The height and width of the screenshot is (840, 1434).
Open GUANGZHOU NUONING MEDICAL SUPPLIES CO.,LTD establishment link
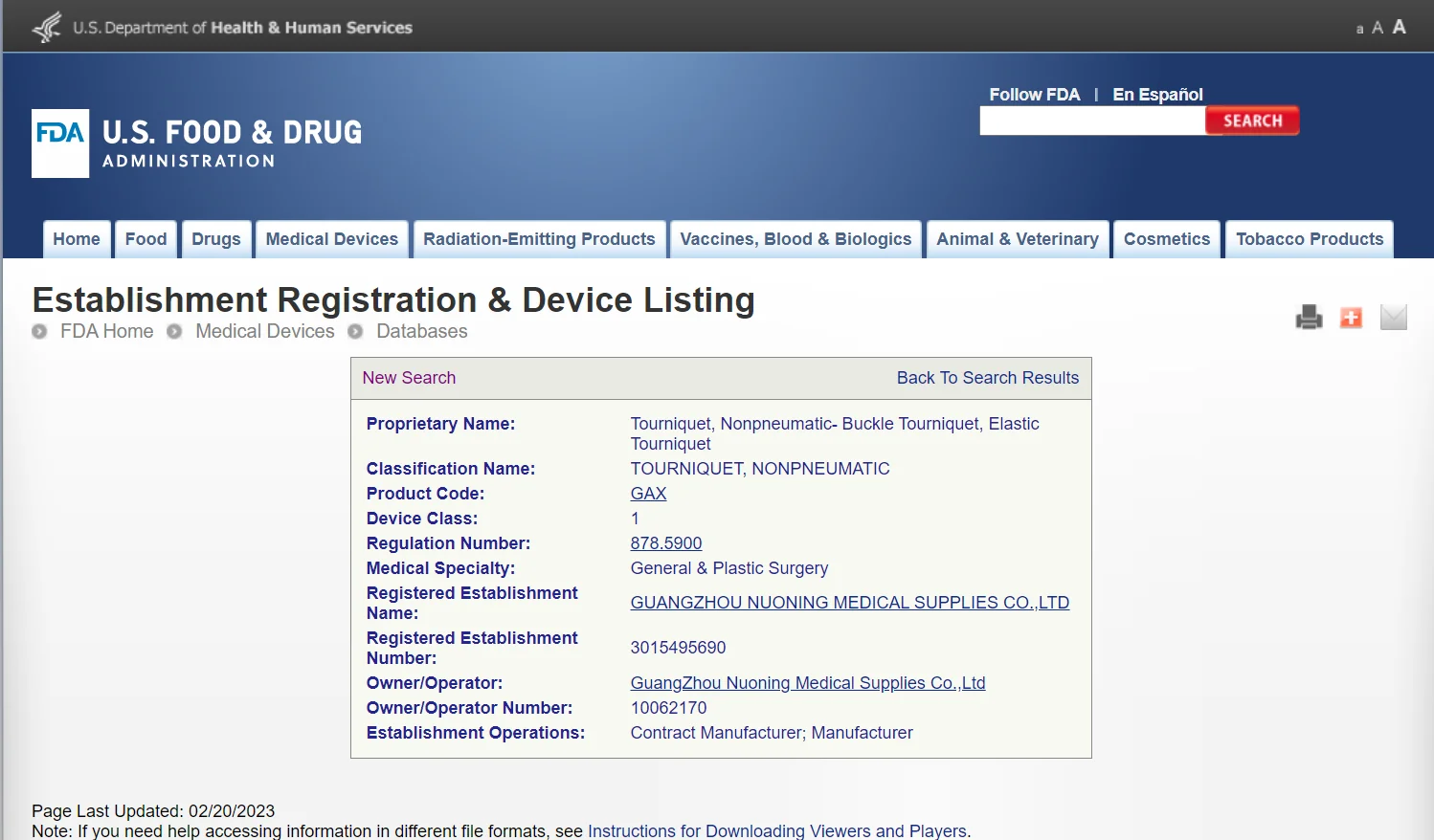pos(850,603)
